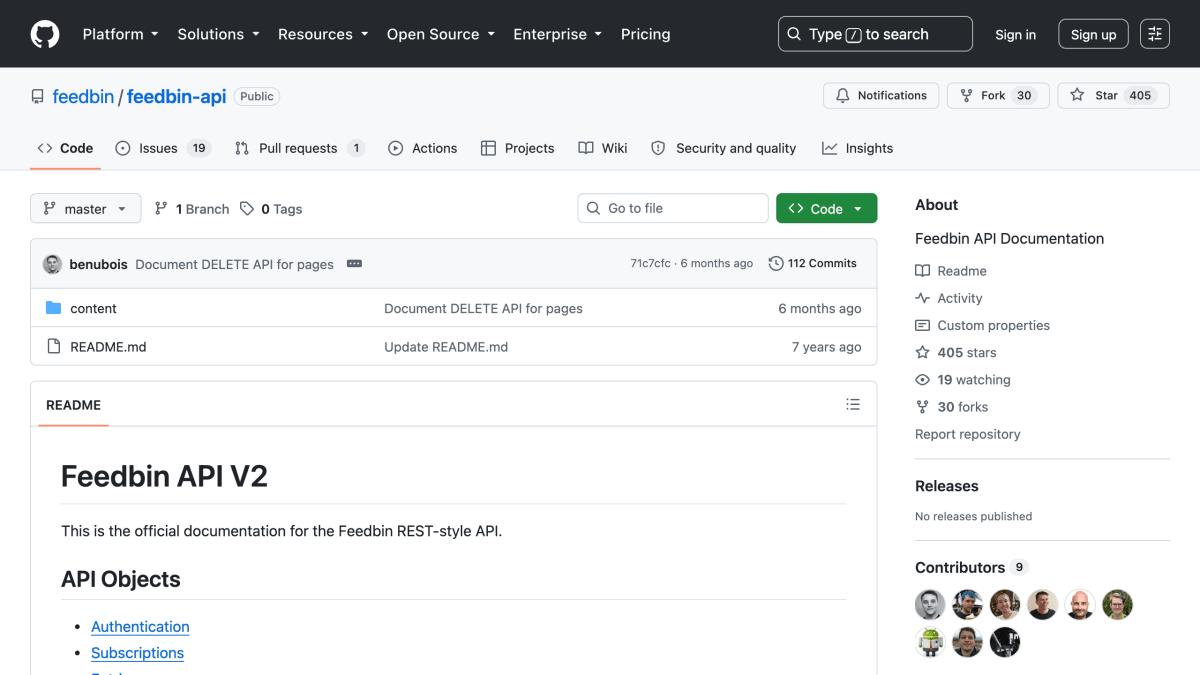Click the Sign in link

click(1015, 34)
